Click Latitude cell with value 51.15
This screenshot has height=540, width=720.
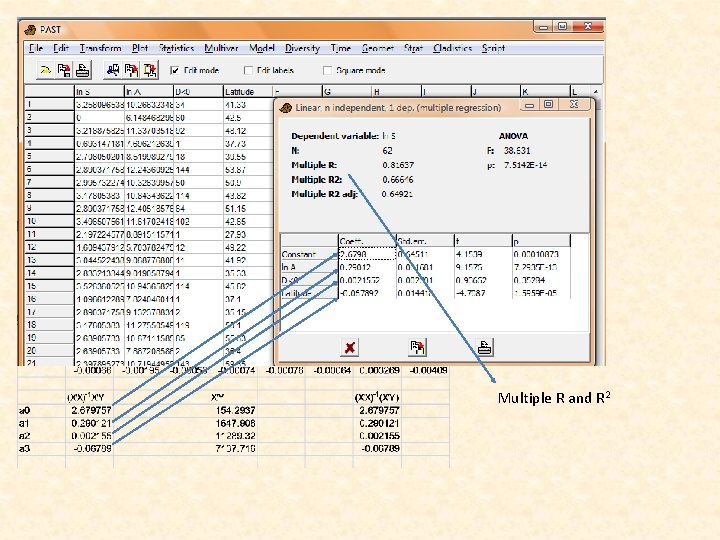pyautogui.click(x=248, y=208)
